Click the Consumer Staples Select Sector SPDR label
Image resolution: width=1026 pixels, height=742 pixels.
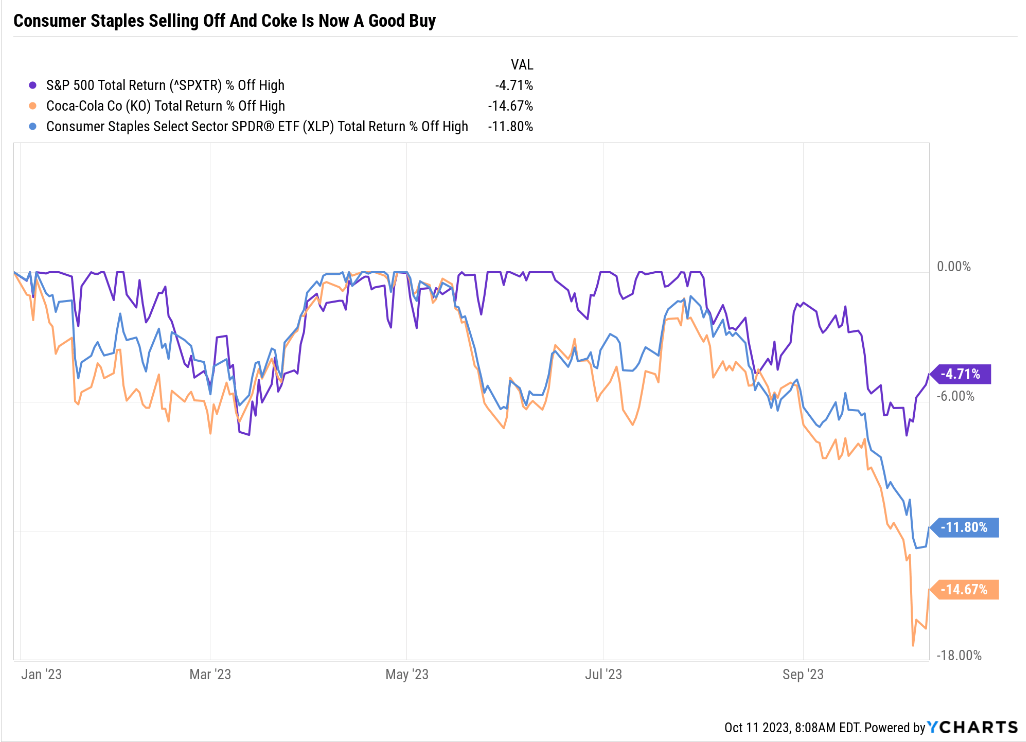[x=257, y=126]
